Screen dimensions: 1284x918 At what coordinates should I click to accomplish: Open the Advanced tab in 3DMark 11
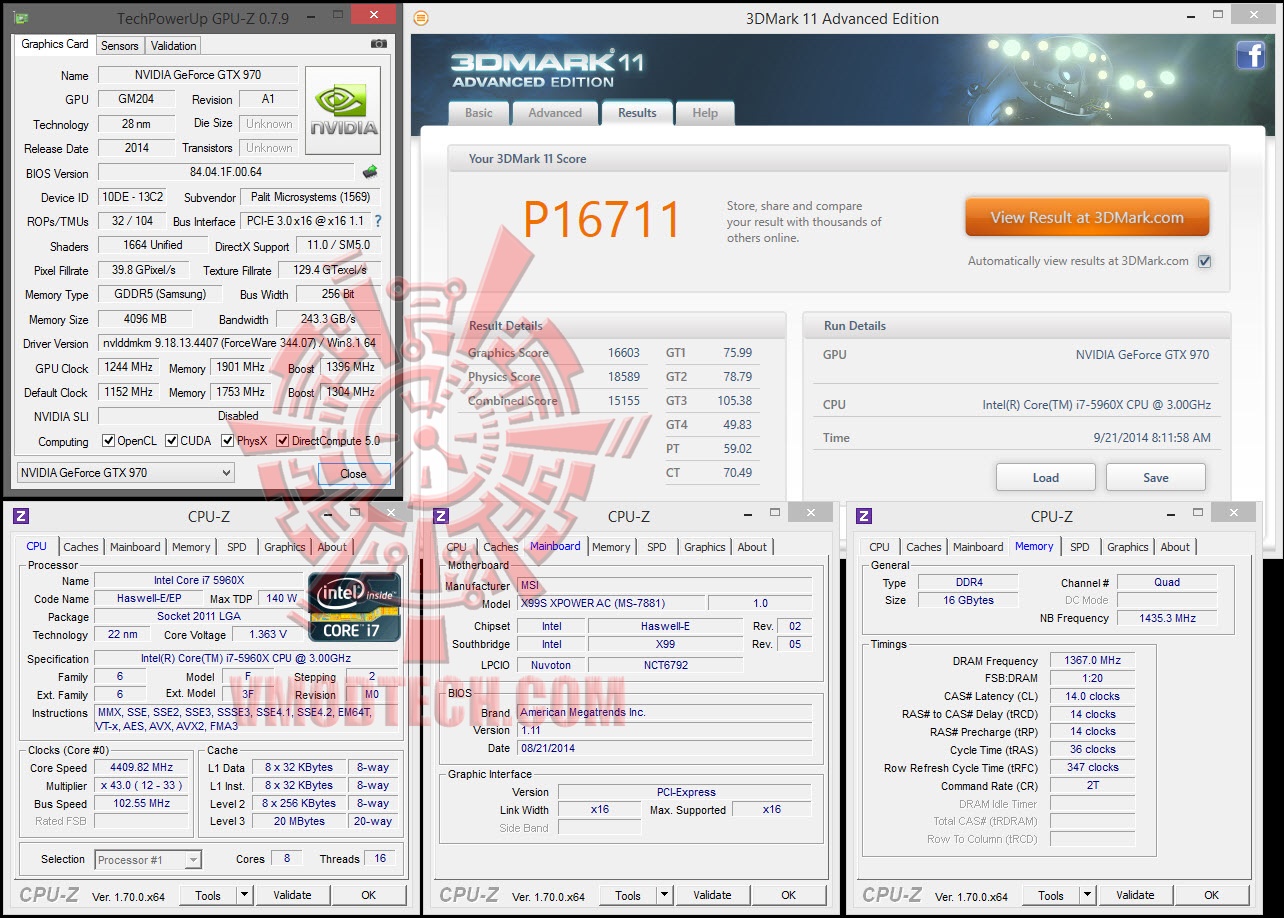coord(555,113)
